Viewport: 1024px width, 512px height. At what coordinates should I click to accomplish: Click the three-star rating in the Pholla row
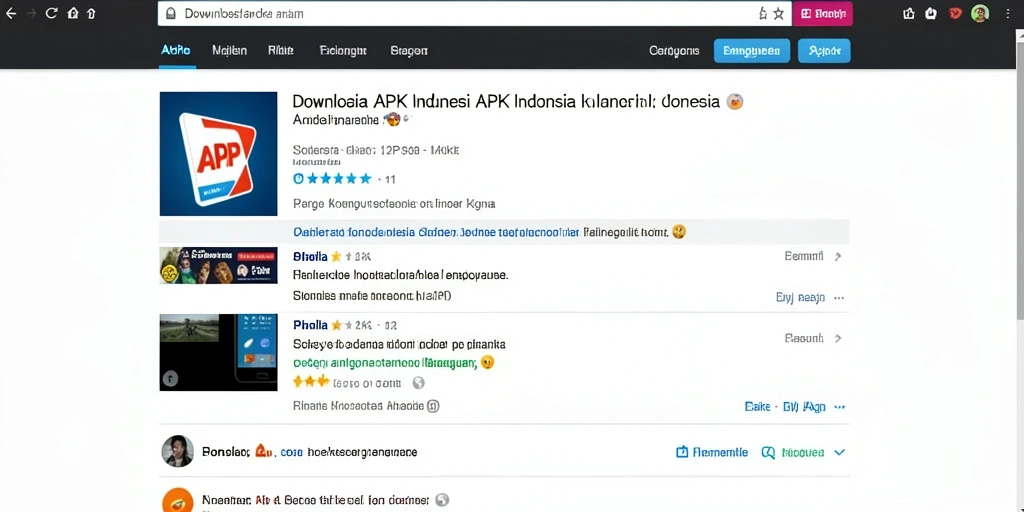pos(311,382)
